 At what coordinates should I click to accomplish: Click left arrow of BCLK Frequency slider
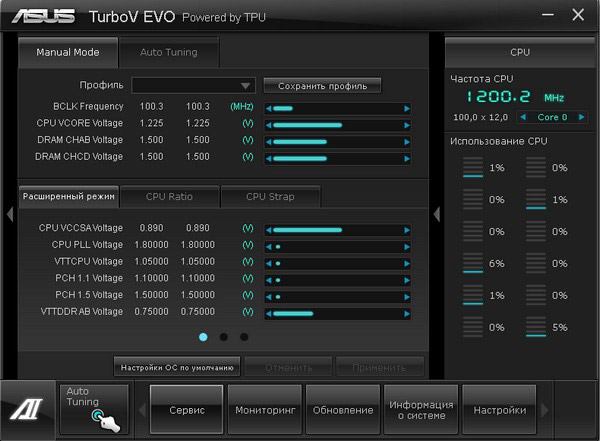[269, 109]
